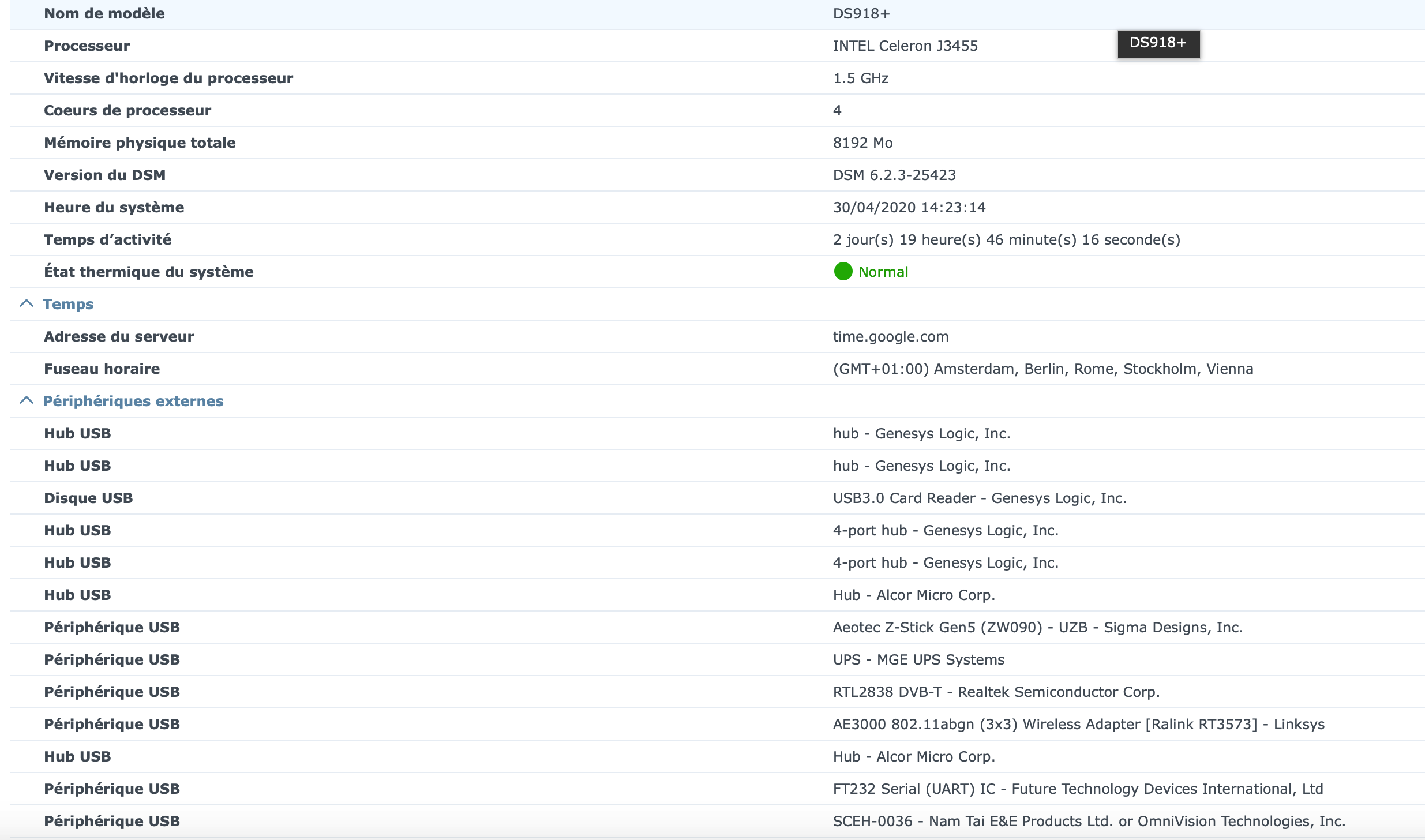Click the DS918+ tooltip
The height and width of the screenshot is (840, 1425).
click(1158, 43)
